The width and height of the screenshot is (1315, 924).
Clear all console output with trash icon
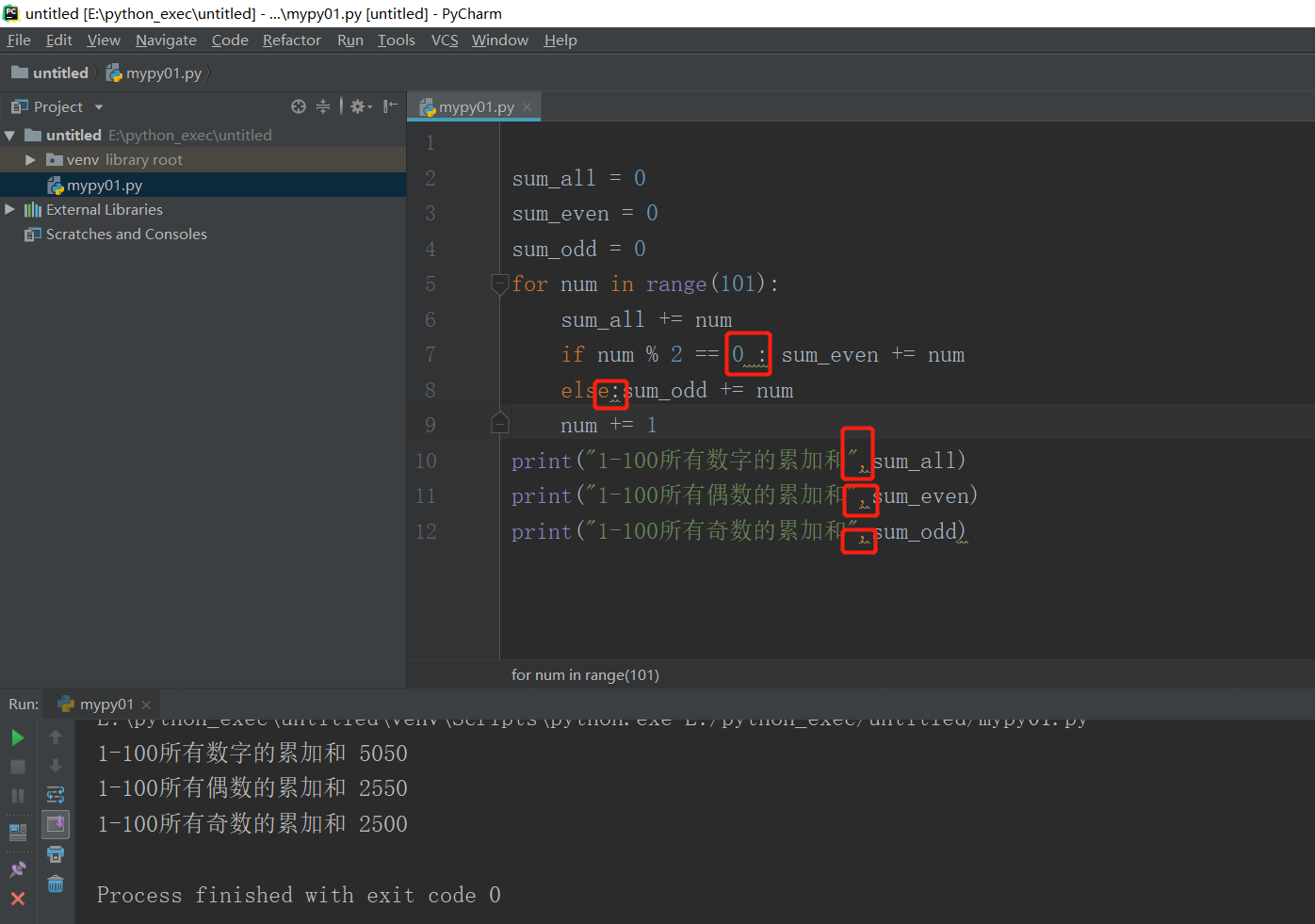point(56,883)
